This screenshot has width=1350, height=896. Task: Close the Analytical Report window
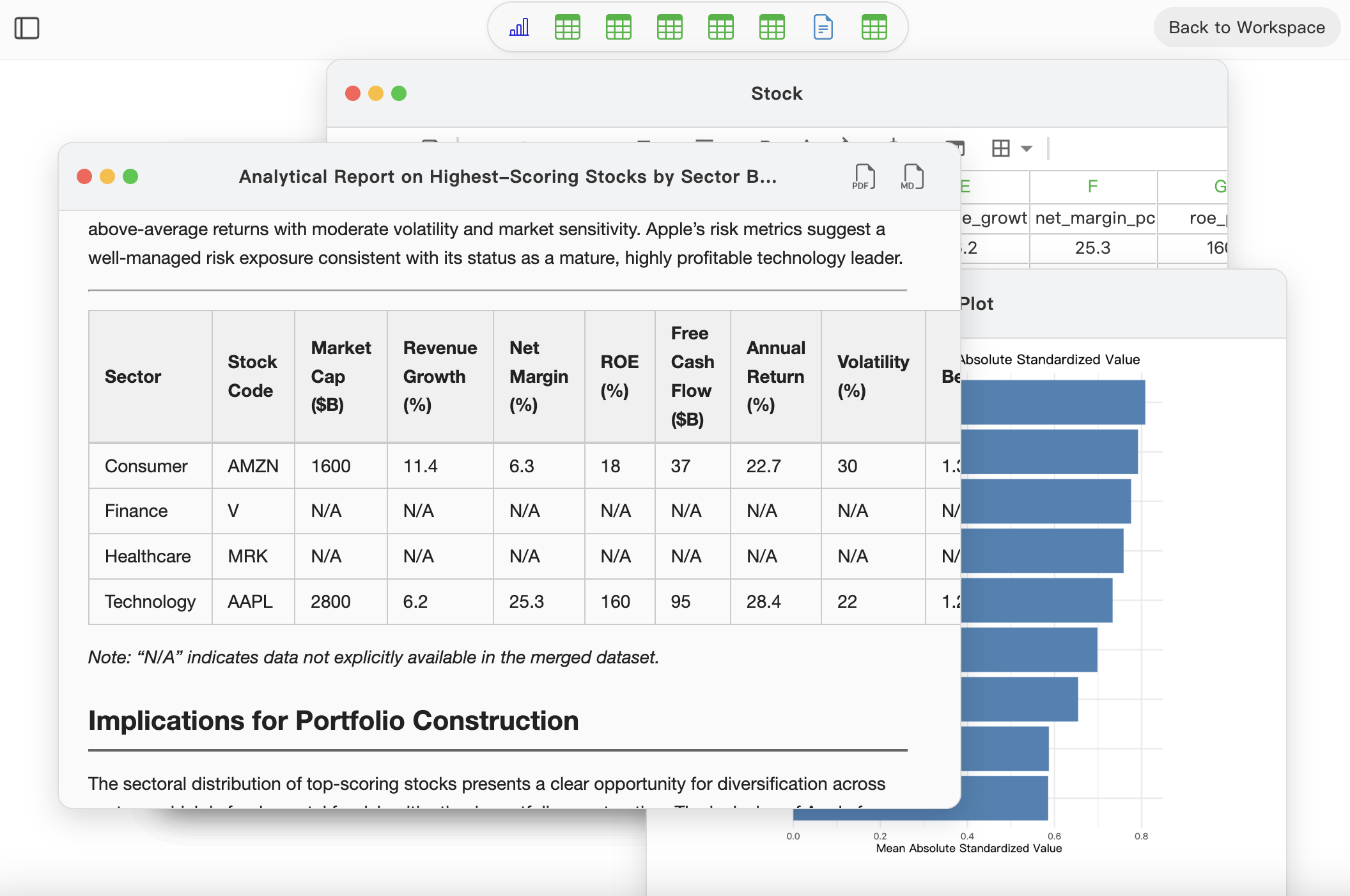pos(84,176)
